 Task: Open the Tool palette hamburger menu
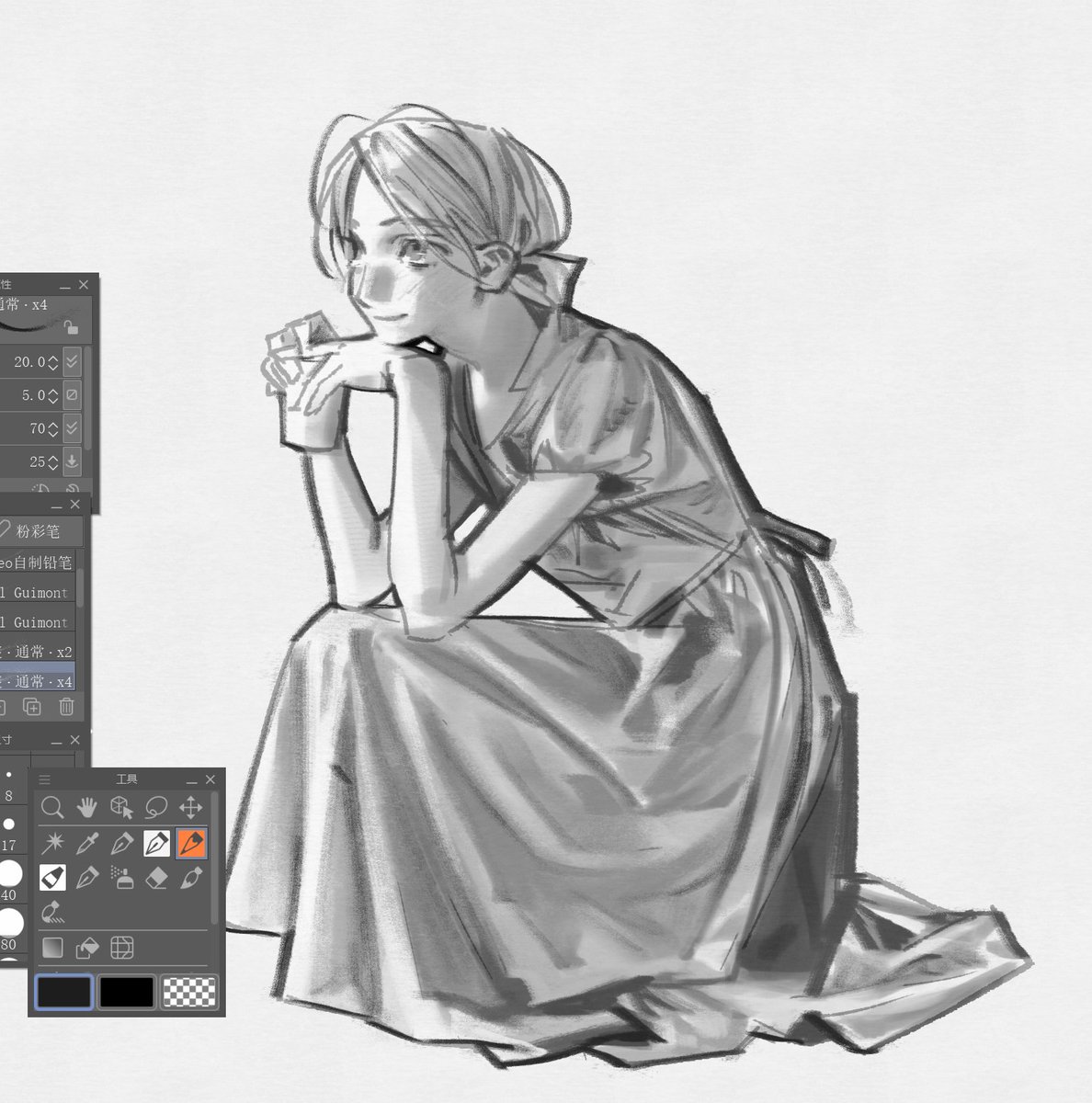pyautogui.click(x=44, y=779)
